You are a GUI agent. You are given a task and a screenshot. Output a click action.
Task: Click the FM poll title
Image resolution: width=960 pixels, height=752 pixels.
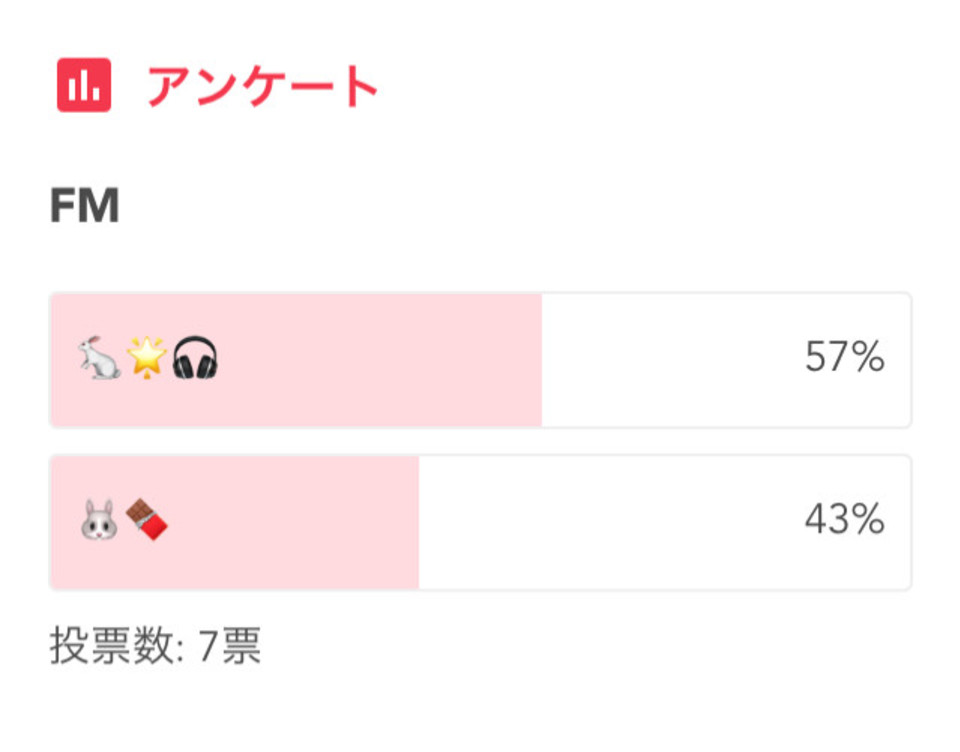[x=84, y=206]
